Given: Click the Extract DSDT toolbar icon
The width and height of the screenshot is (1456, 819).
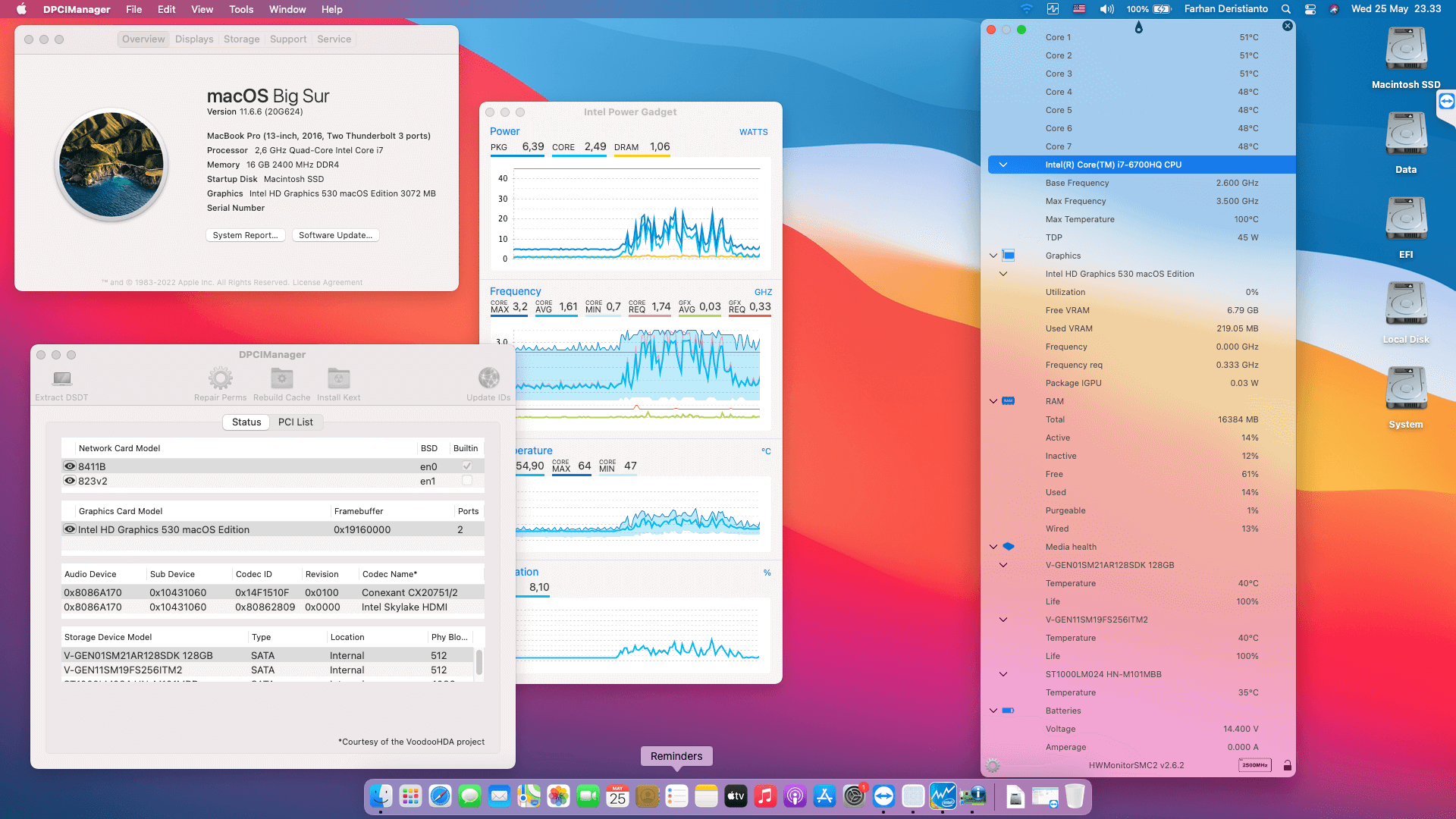Looking at the screenshot, I should pos(61,378).
